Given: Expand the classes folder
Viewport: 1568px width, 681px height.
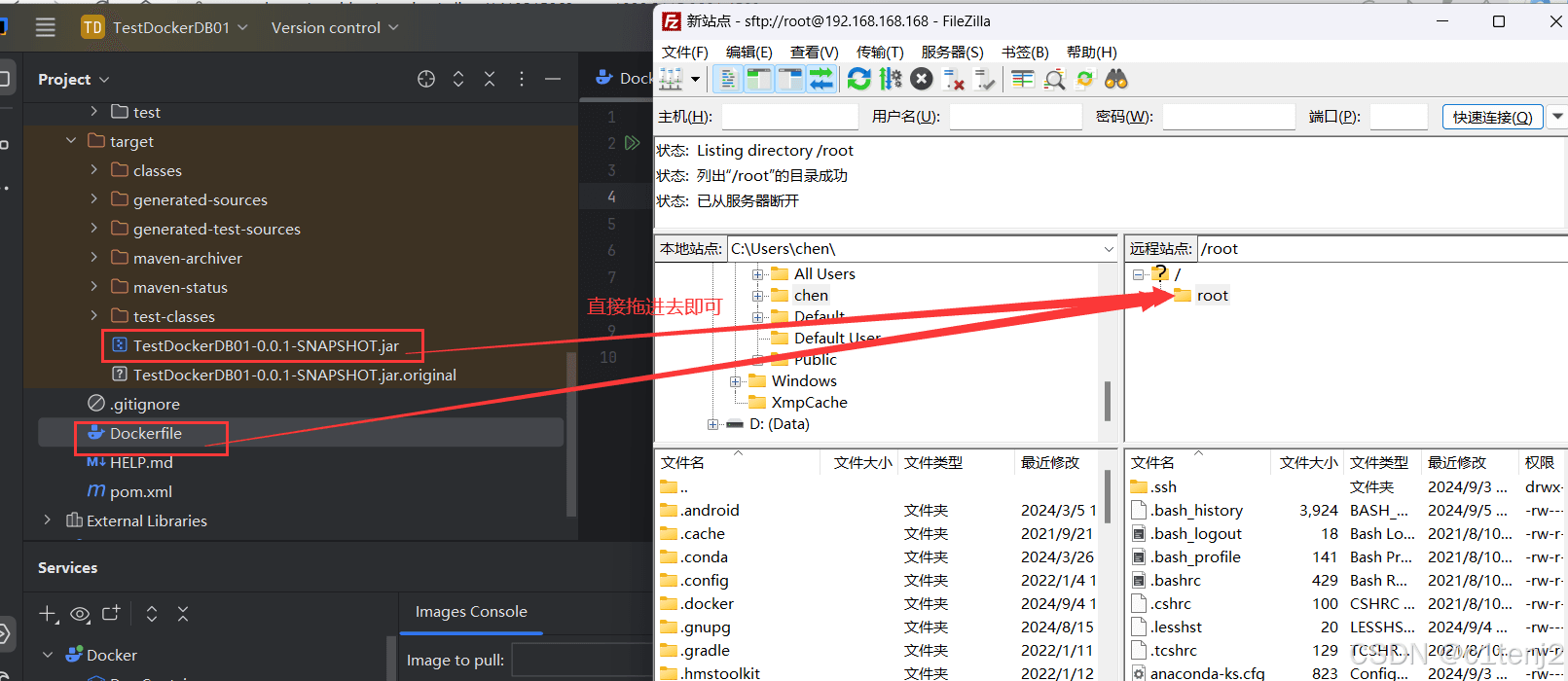Looking at the screenshot, I should tap(94, 170).
